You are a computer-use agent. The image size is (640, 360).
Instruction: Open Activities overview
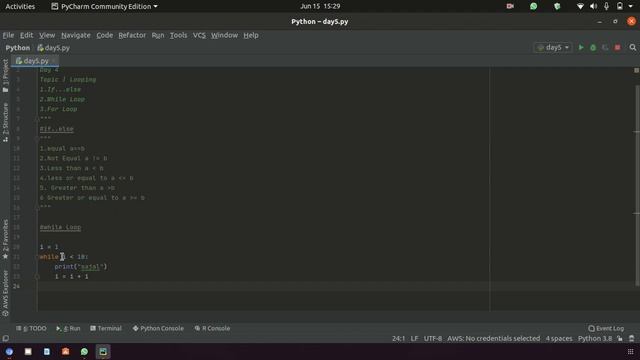click(20, 6)
